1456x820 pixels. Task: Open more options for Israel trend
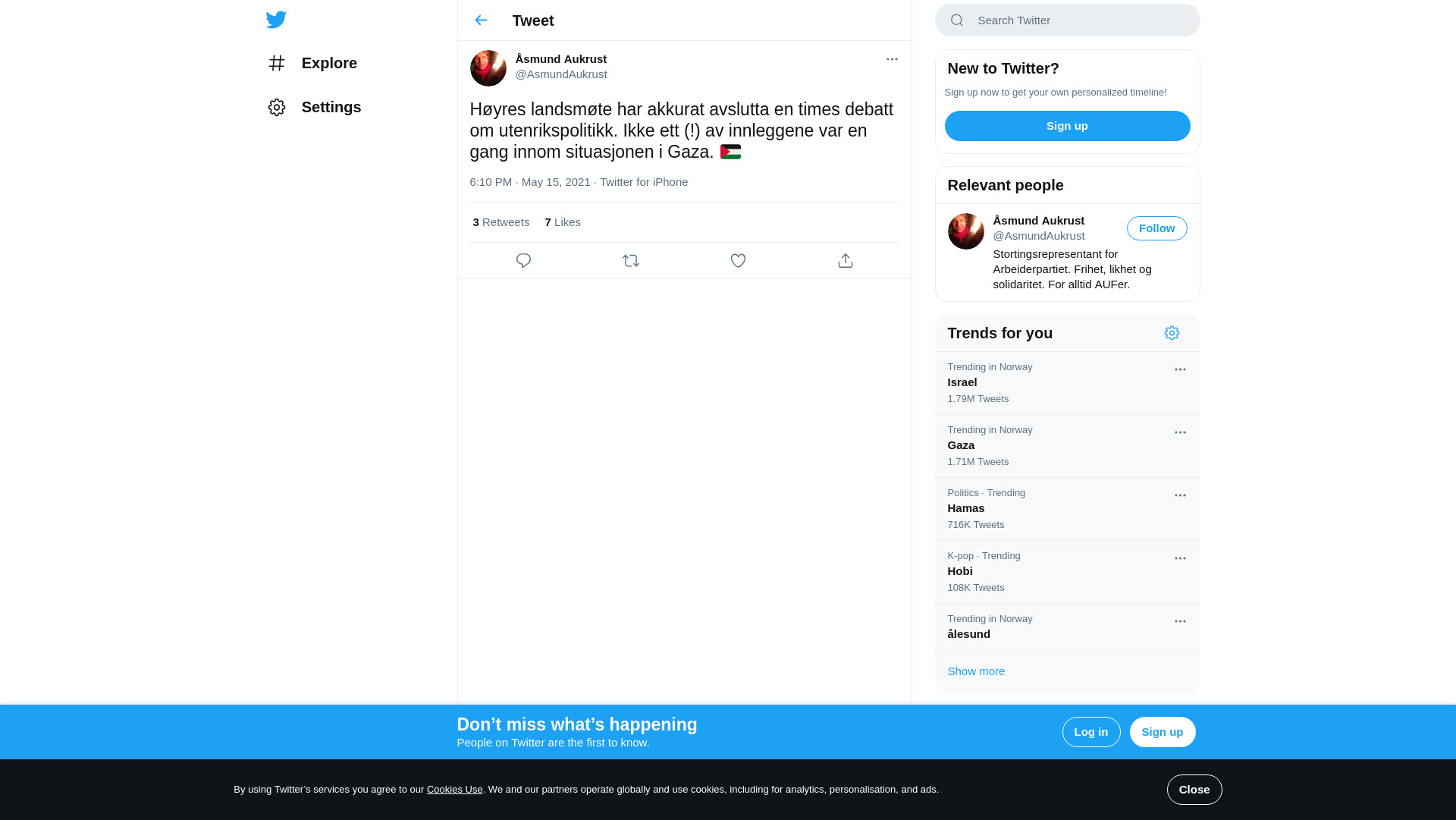[x=1180, y=369]
